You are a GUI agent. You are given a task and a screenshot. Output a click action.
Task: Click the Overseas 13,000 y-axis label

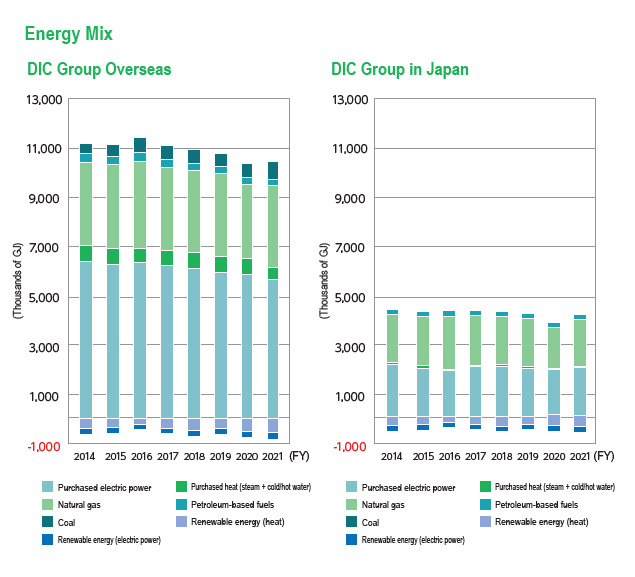pyautogui.click(x=44, y=100)
